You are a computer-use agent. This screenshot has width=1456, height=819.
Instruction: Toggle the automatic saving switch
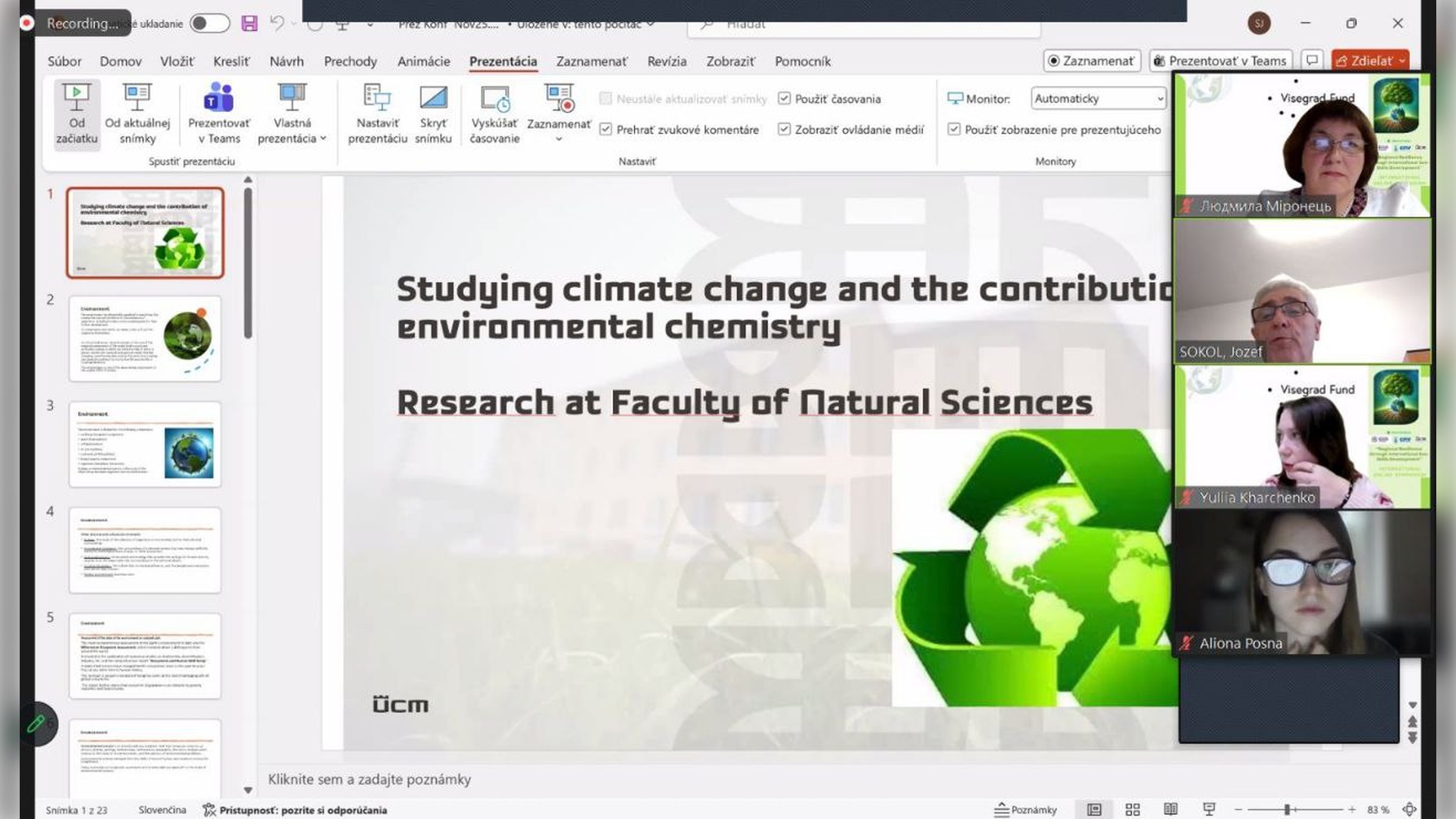(x=209, y=24)
